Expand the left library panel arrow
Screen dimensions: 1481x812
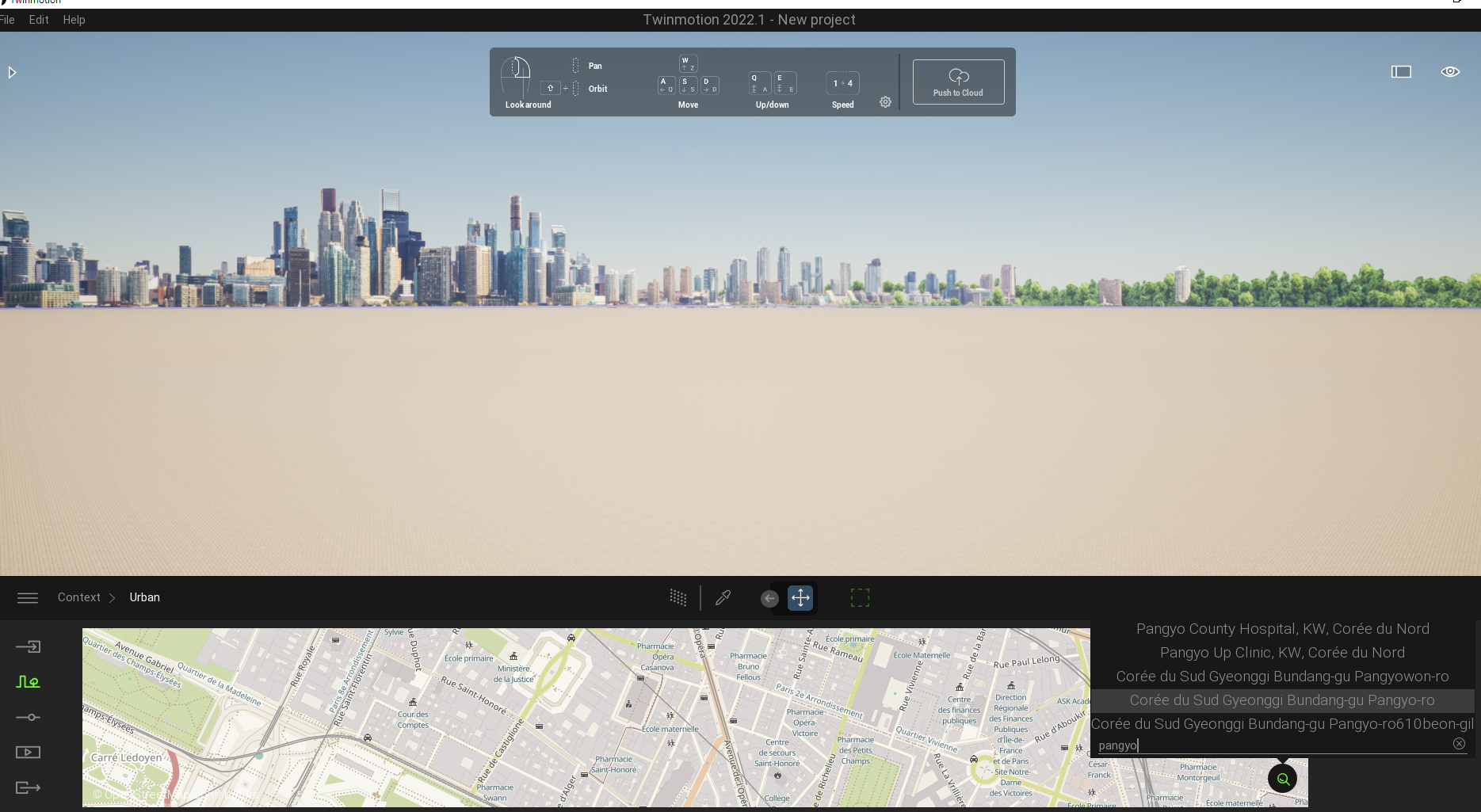[x=12, y=73]
